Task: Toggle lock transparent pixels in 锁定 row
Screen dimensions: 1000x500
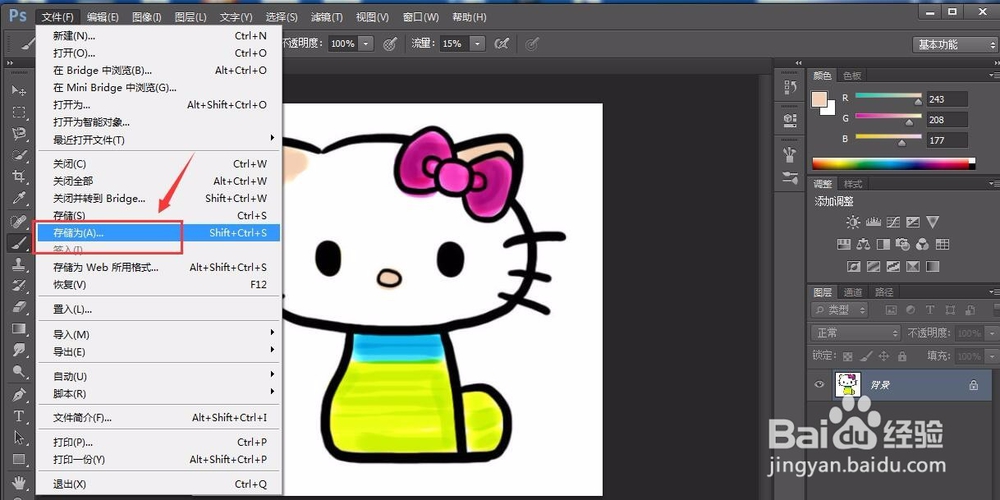Action: point(848,356)
